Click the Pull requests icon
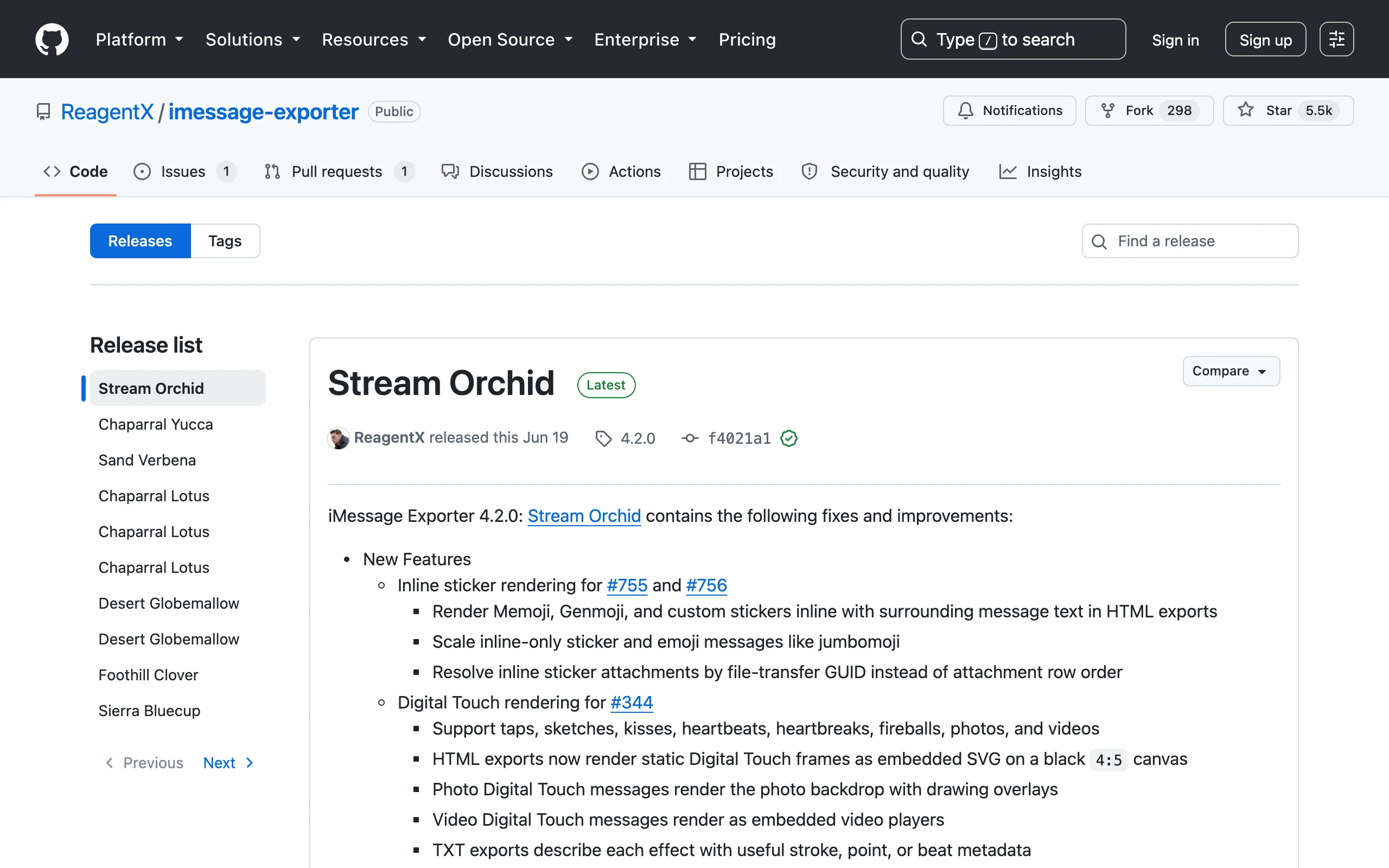The height and width of the screenshot is (868, 1389). 272,171
